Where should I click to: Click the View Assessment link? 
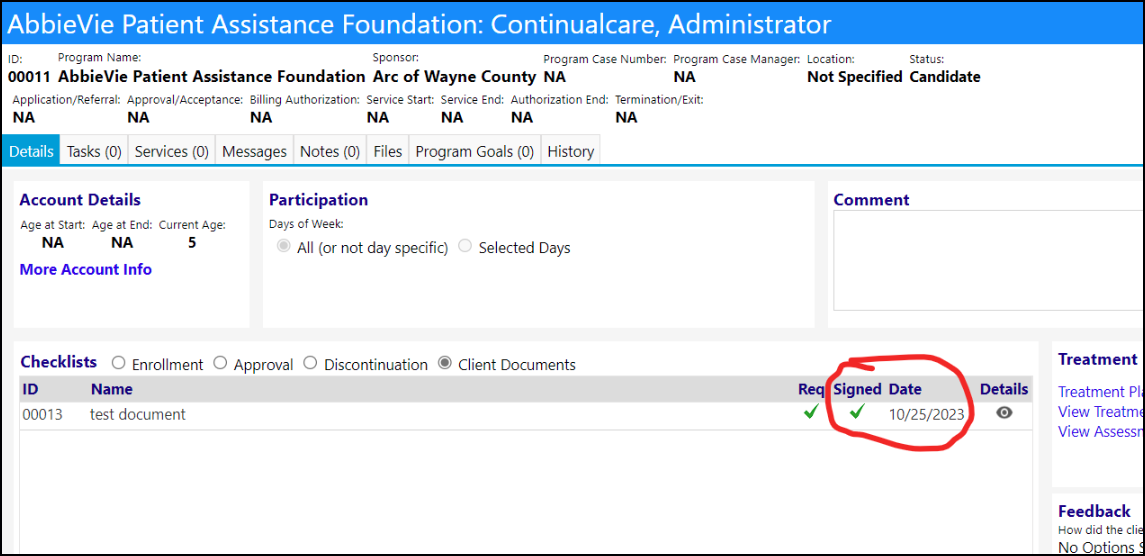click(1101, 431)
